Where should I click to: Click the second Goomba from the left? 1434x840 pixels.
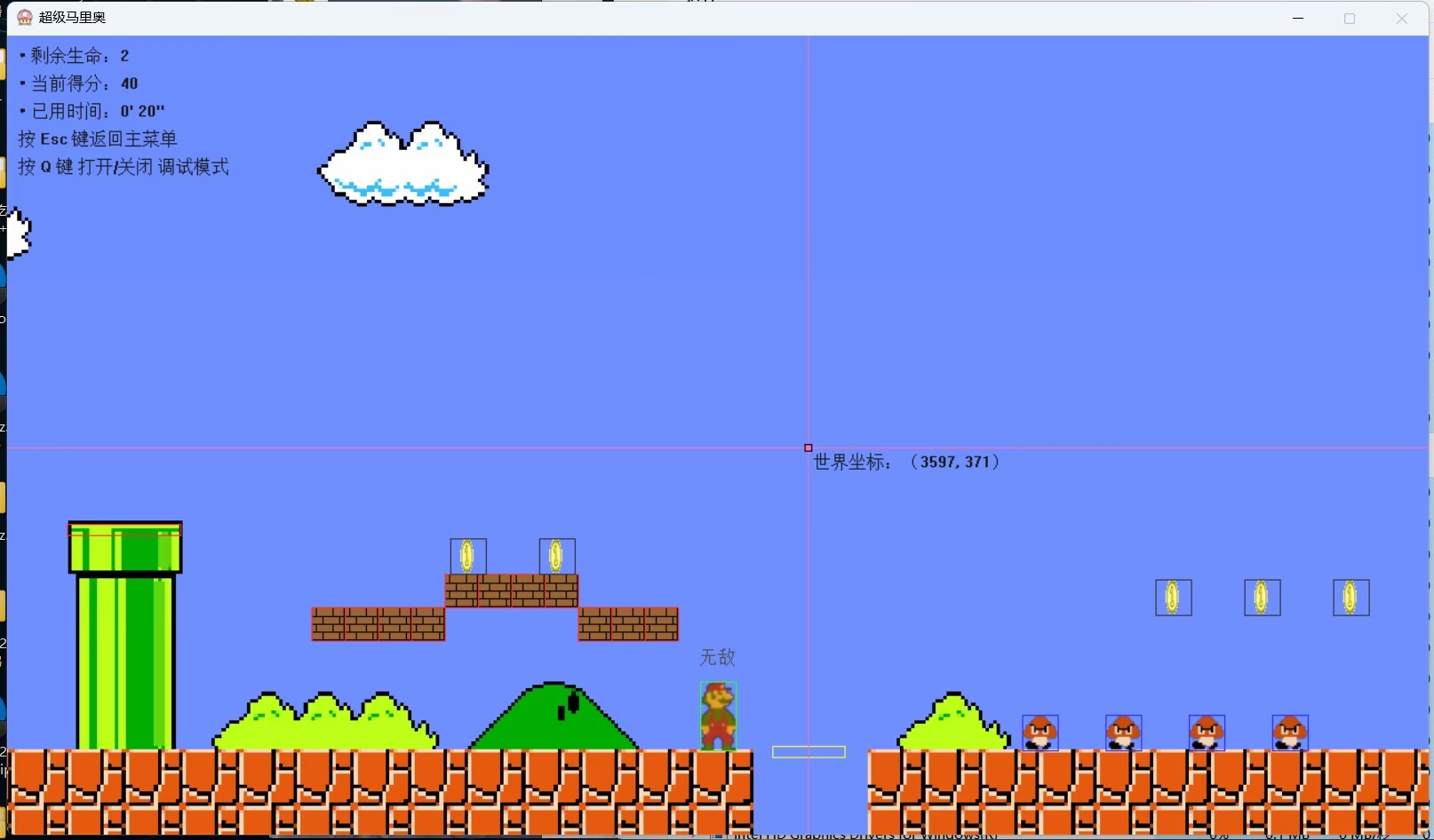pos(1123,733)
